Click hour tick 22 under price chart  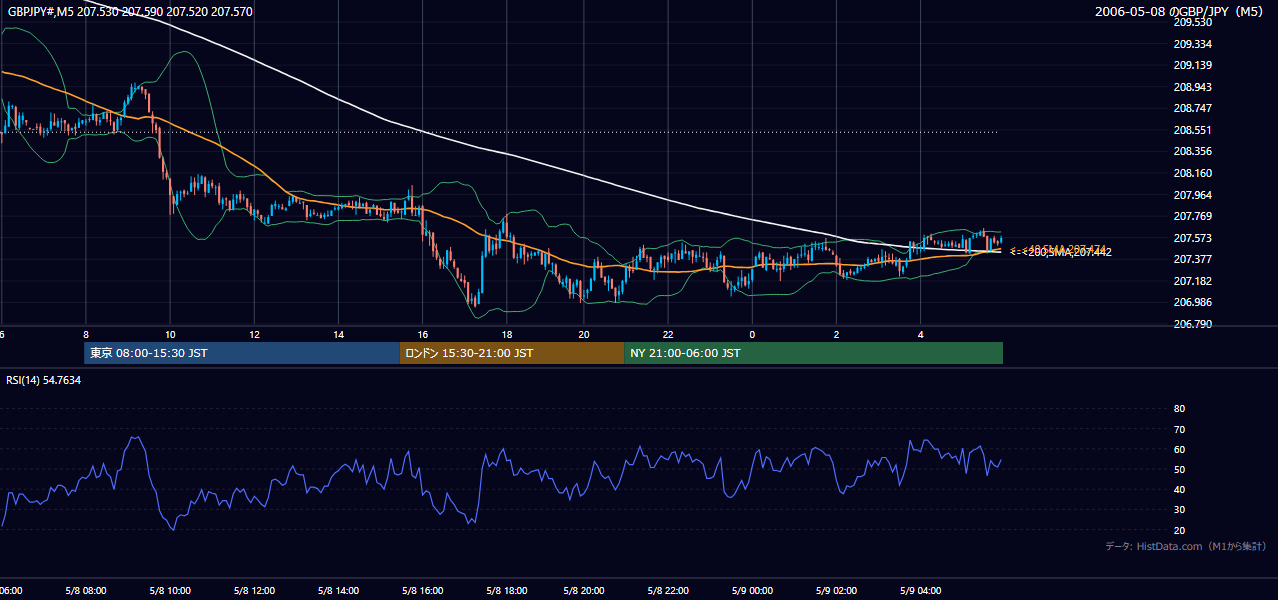coord(668,334)
